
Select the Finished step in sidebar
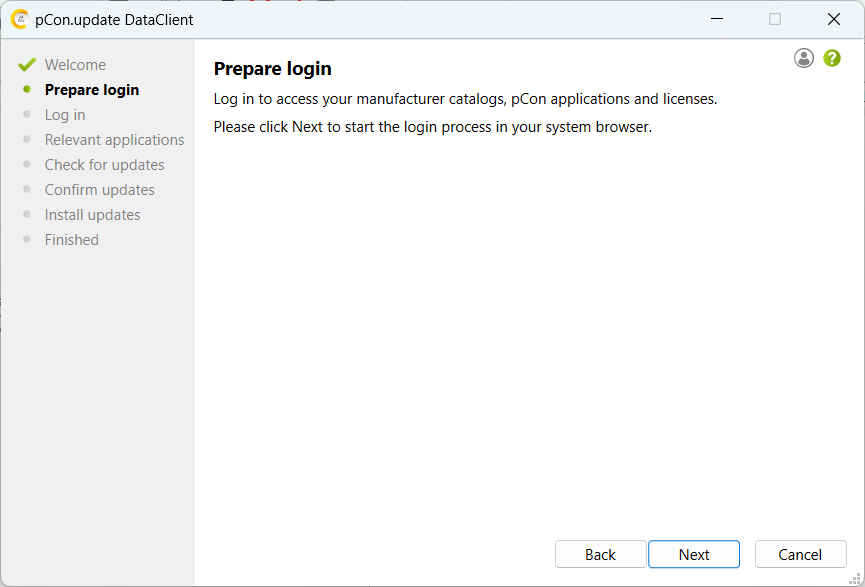pyautogui.click(x=72, y=239)
